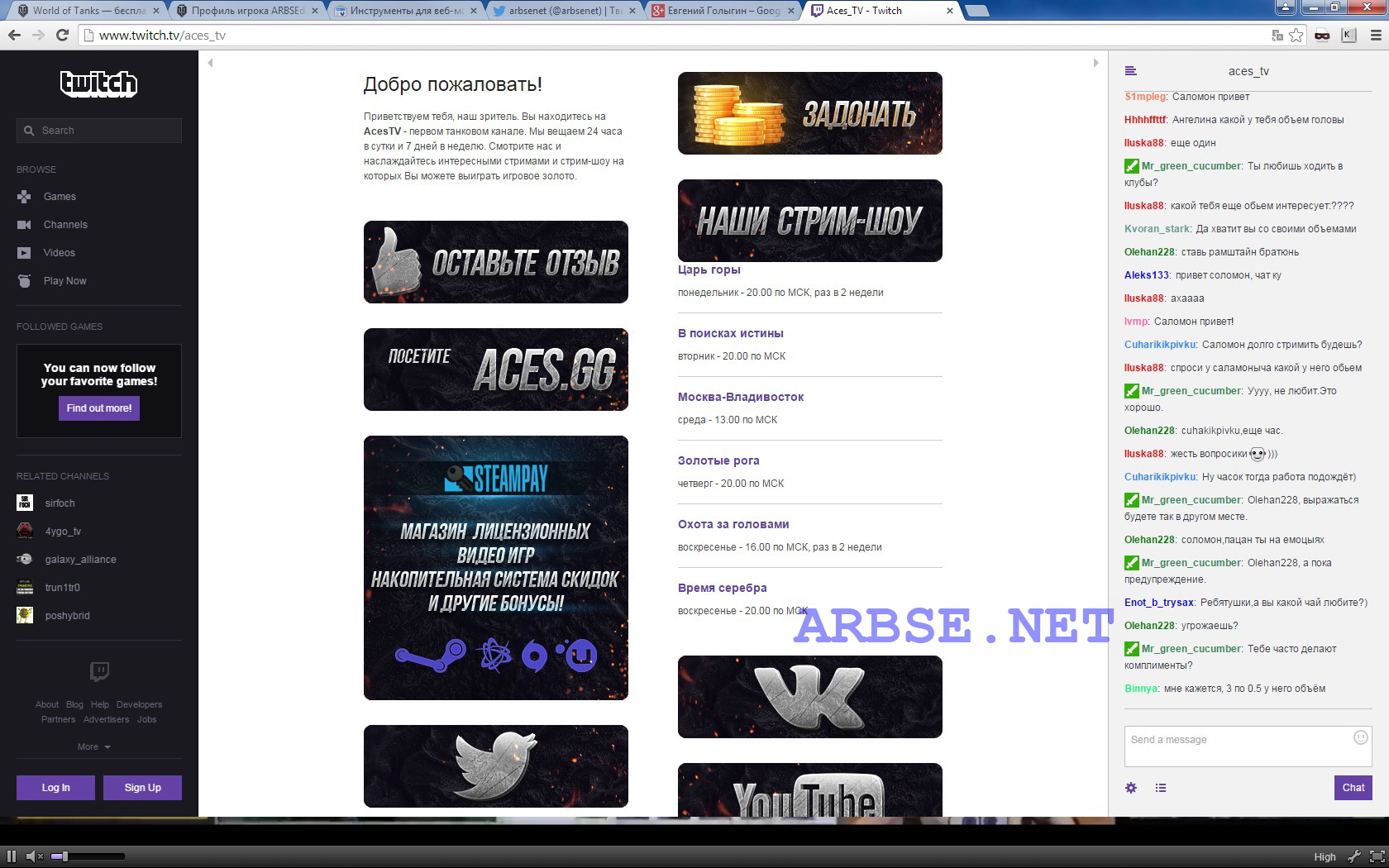Click the Channels camera icon
Viewport: 1389px width, 868px height.
click(25, 225)
